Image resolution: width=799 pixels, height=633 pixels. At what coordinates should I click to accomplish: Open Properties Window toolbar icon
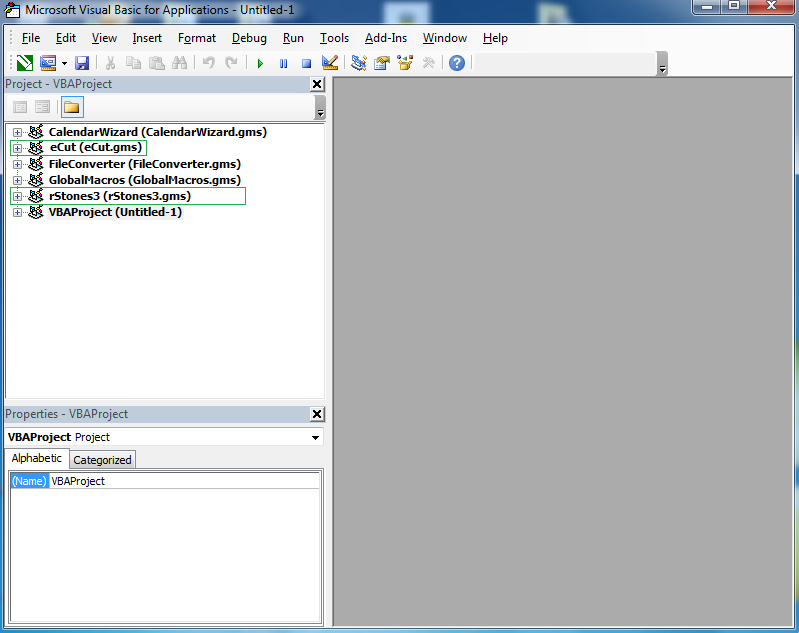tap(382, 63)
